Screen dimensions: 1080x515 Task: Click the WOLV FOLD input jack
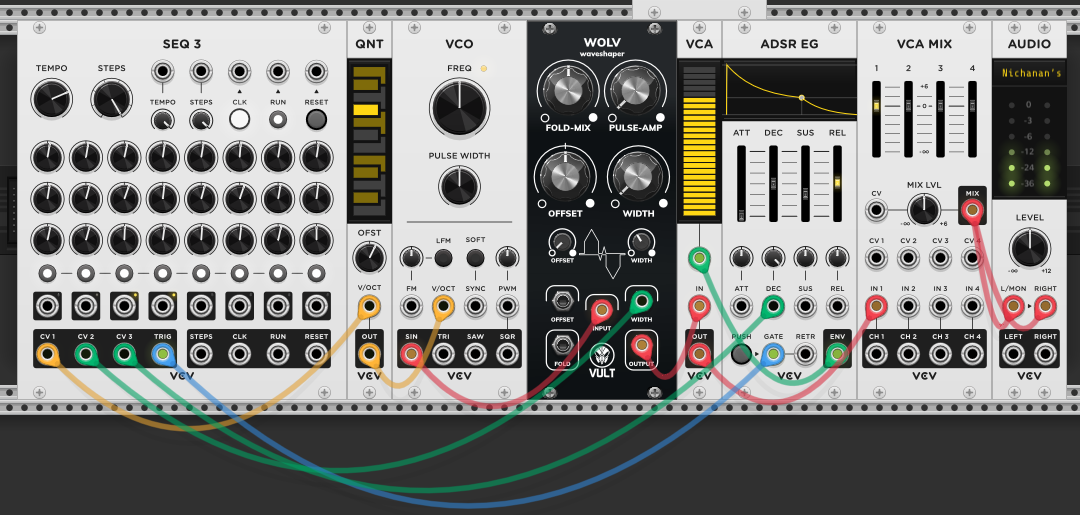[x=562, y=344]
